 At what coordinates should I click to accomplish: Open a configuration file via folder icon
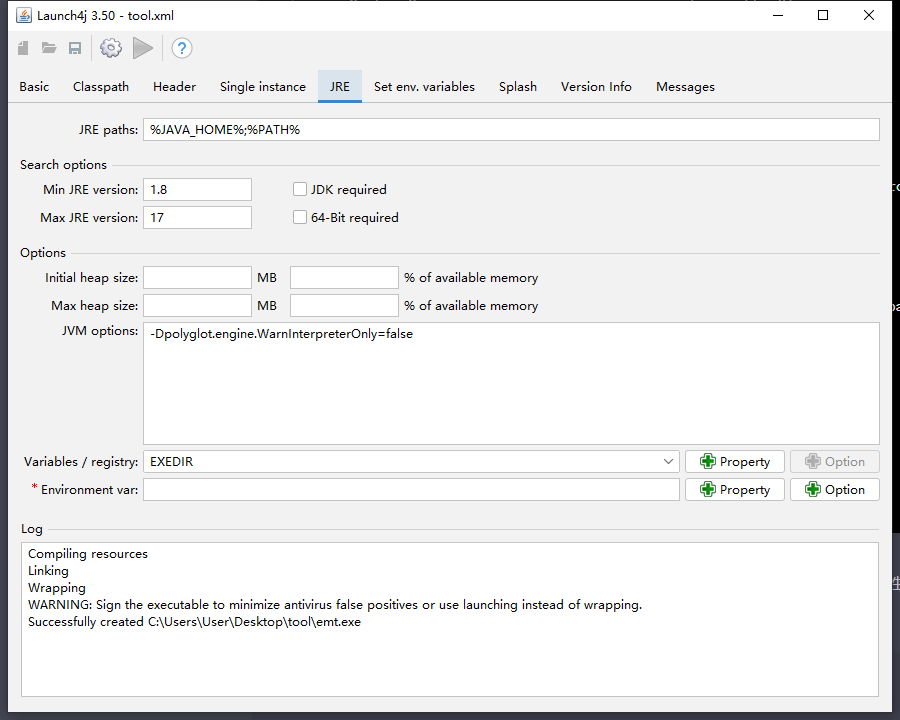(49, 48)
